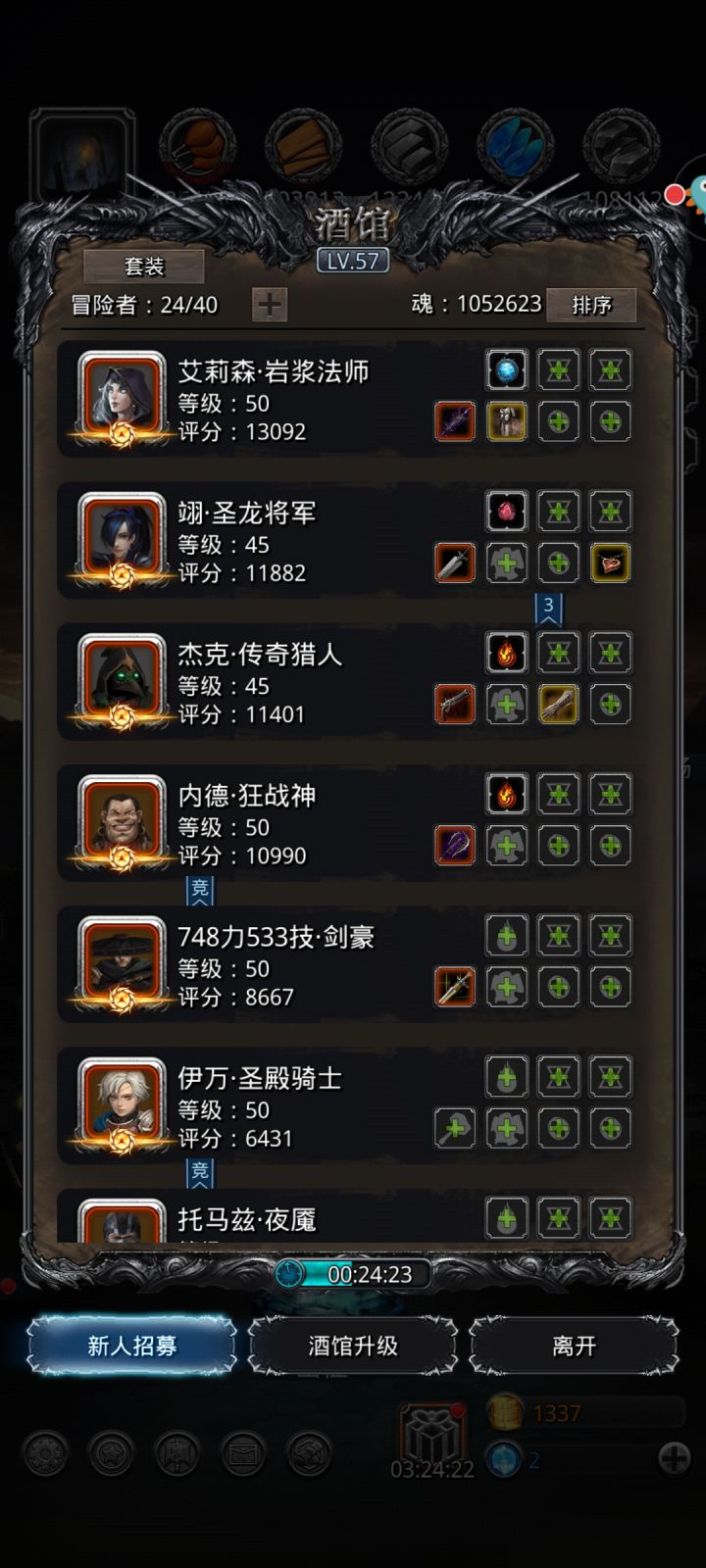This screenshot has height=1568, width=706.
Task: Open the 套装 set tab
Action: 144,266
